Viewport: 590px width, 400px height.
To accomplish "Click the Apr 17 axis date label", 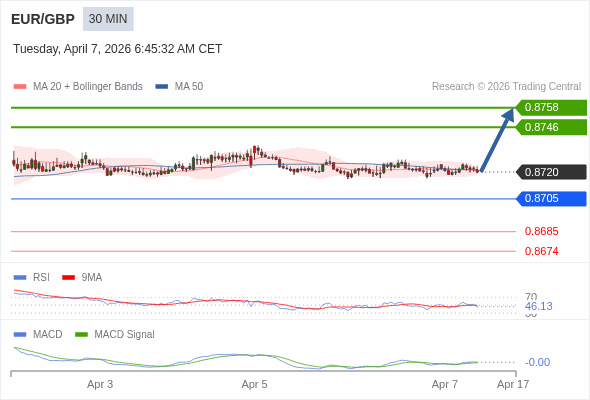I will click(513, 385).
